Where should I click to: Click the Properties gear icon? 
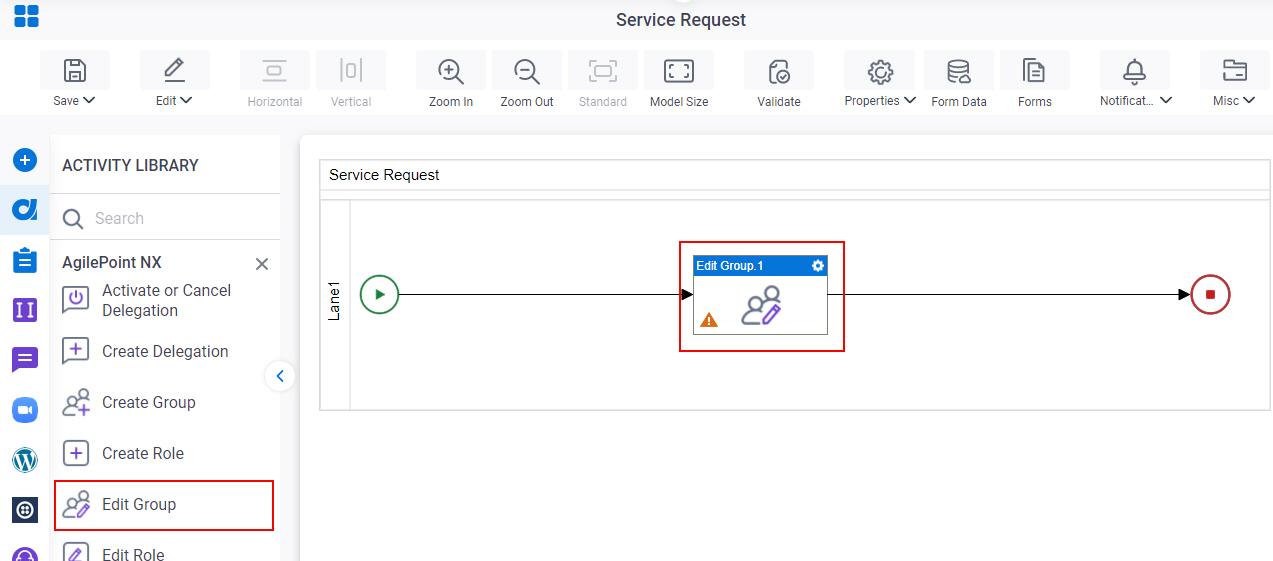coord(880,71)
